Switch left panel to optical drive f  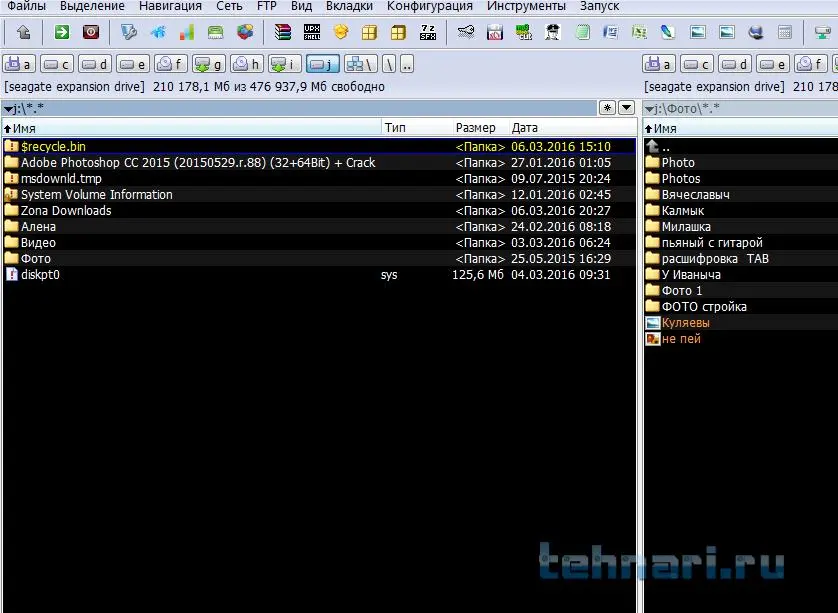coord(171,65)
